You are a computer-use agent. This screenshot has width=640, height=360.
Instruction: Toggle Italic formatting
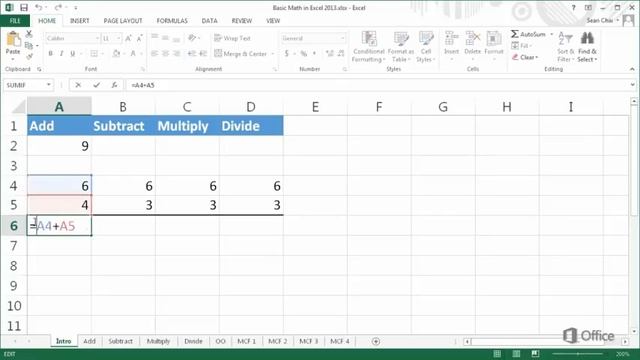pyautogui.click(x=62, y=53)
